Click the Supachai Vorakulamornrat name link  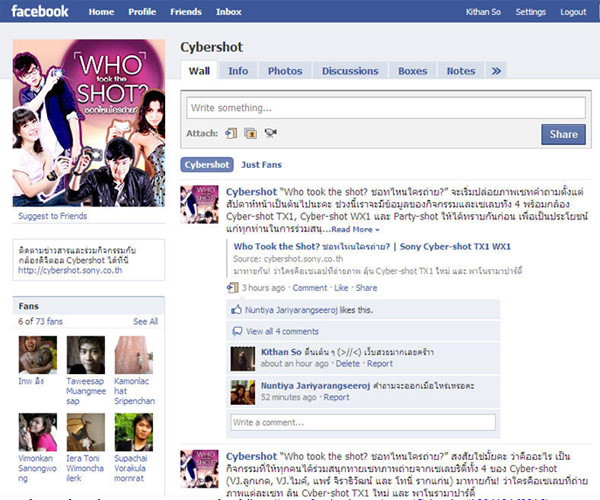(x=130, y=468)
